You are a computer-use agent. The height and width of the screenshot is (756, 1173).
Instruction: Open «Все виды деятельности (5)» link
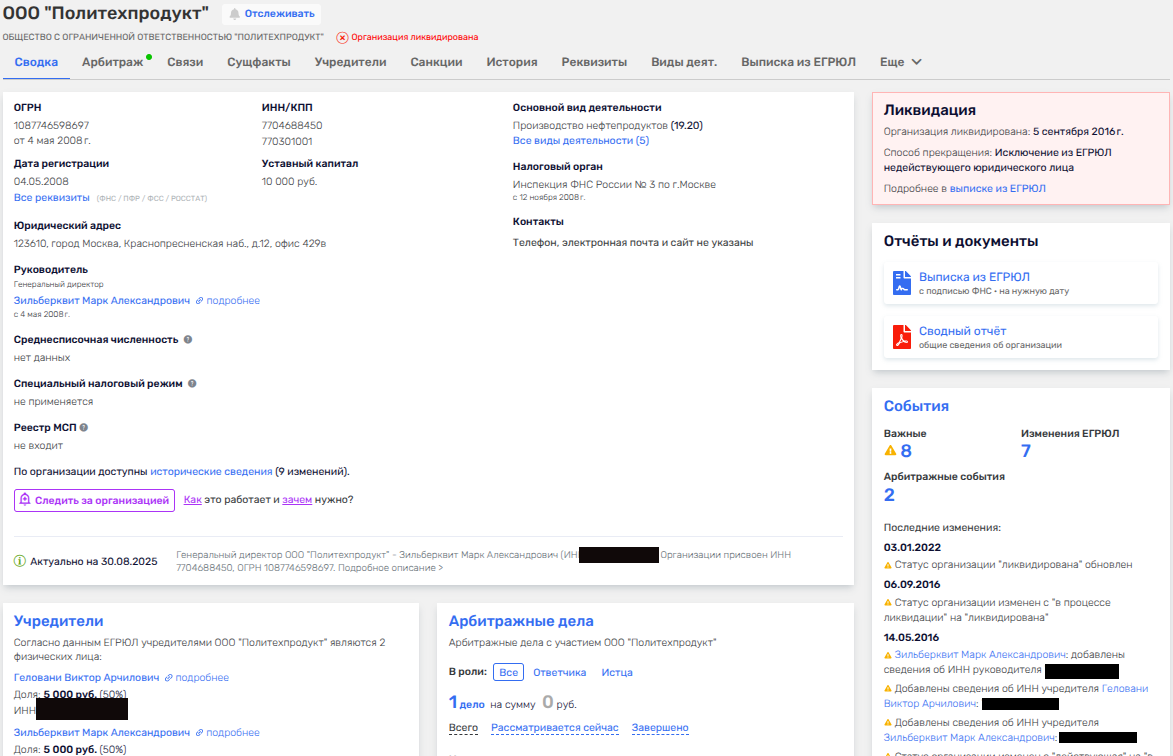[x=580, y=141]
